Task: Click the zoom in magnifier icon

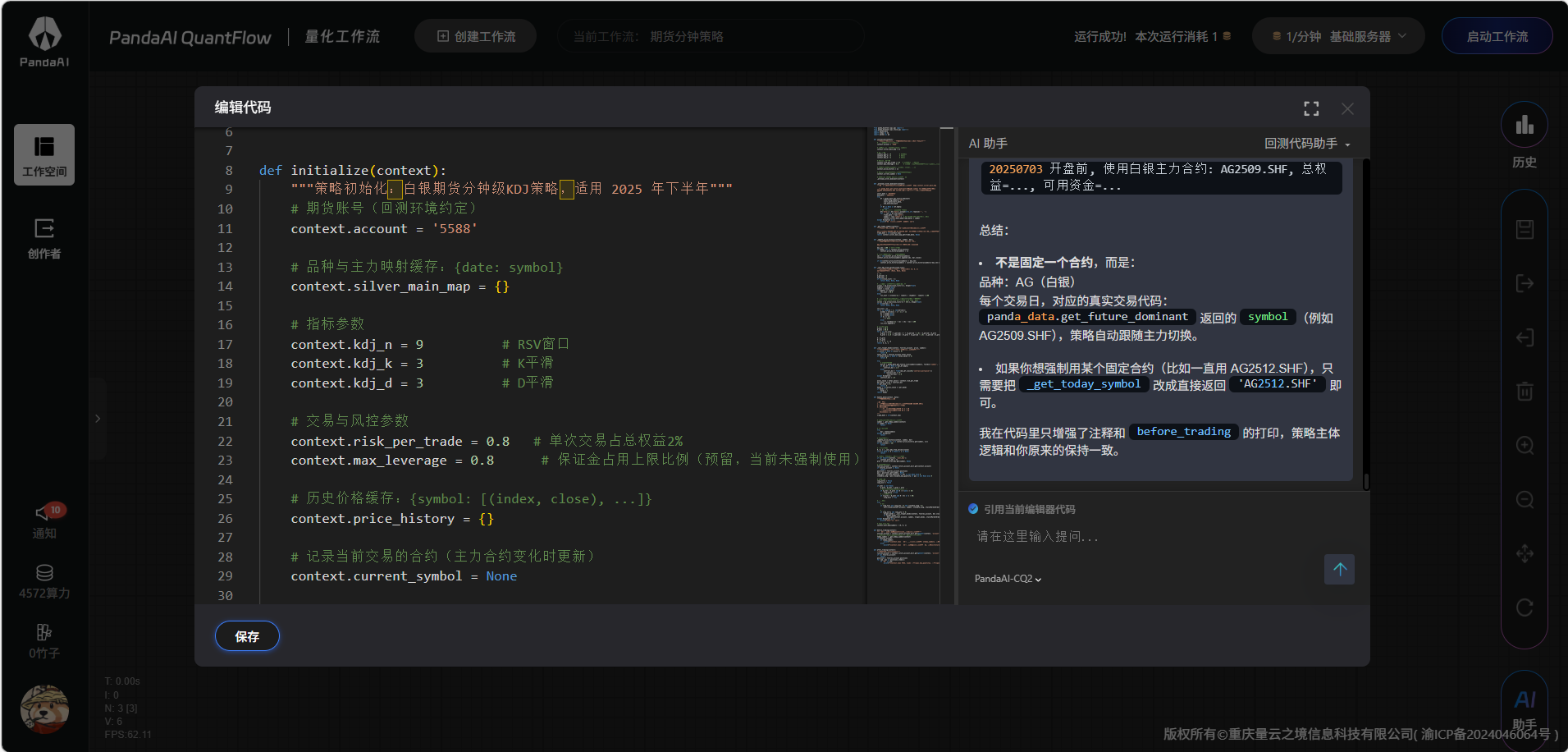Action: pyautogui.click(x=1525, y=445)
